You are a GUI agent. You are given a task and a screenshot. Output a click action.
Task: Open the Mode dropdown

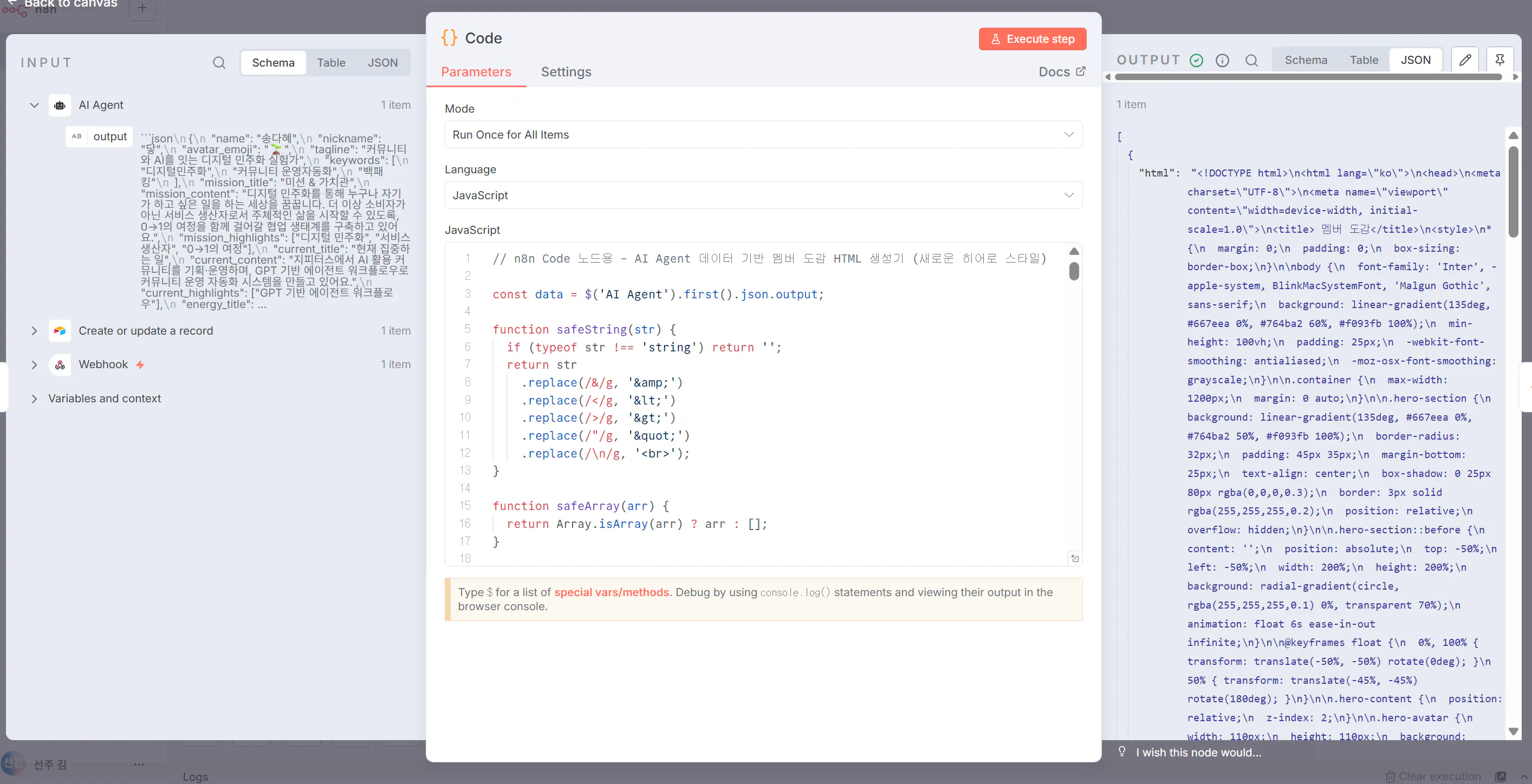763,135
